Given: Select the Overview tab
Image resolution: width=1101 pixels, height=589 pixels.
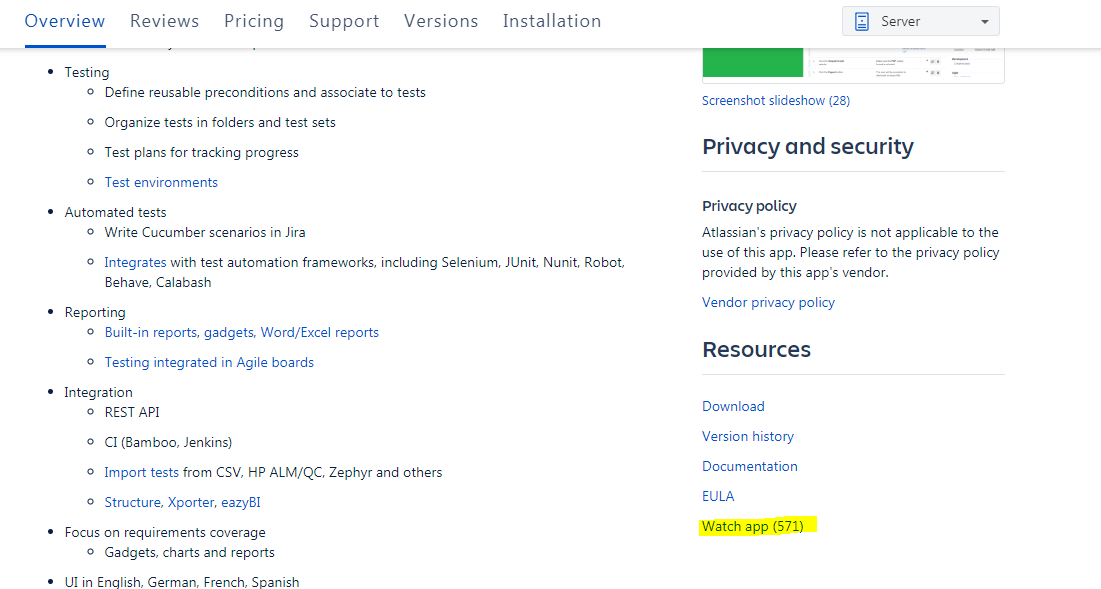Looking at the screenshot, I should (65, 20).
